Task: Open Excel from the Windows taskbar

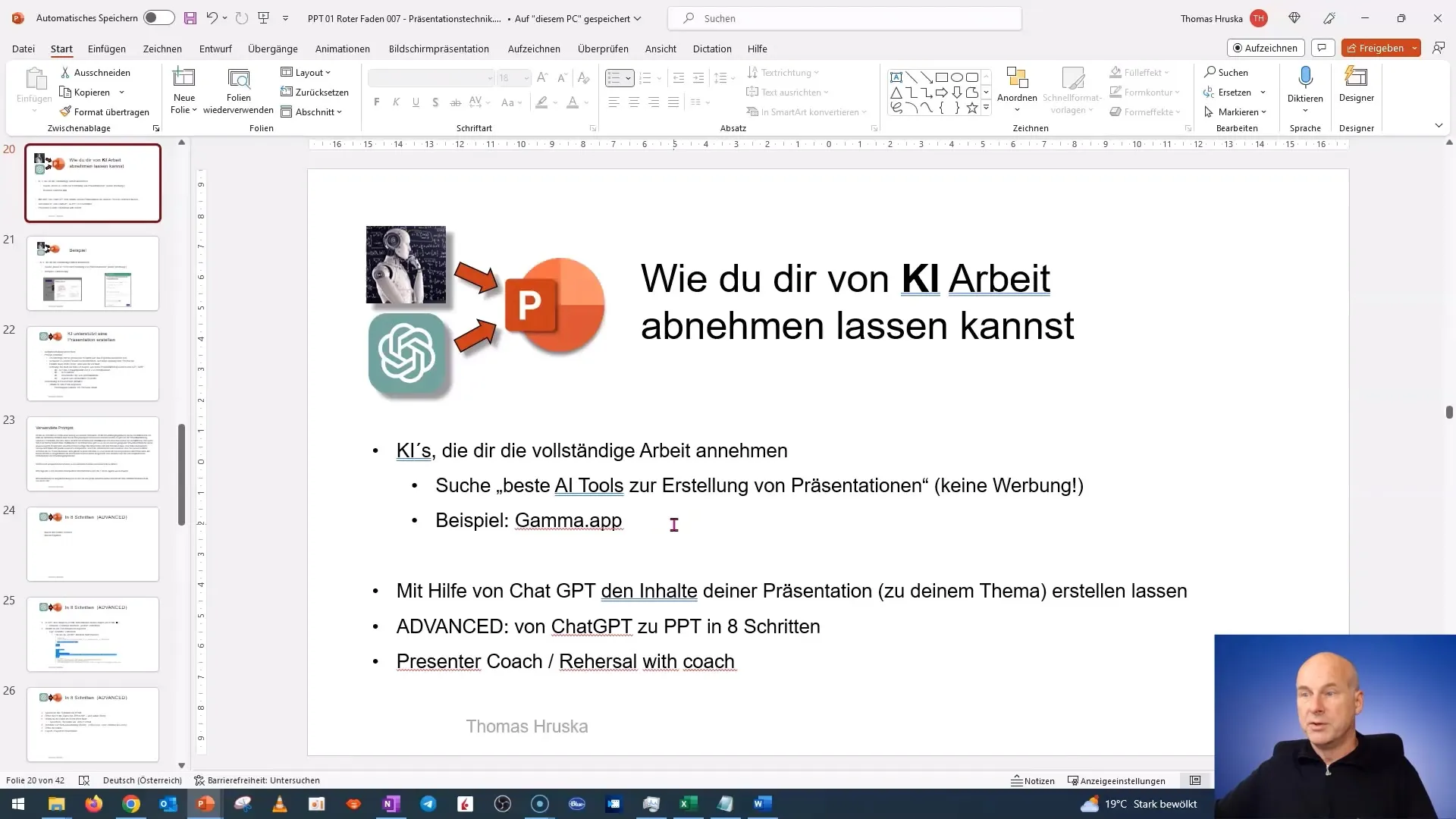Action: tap(688, 804)
